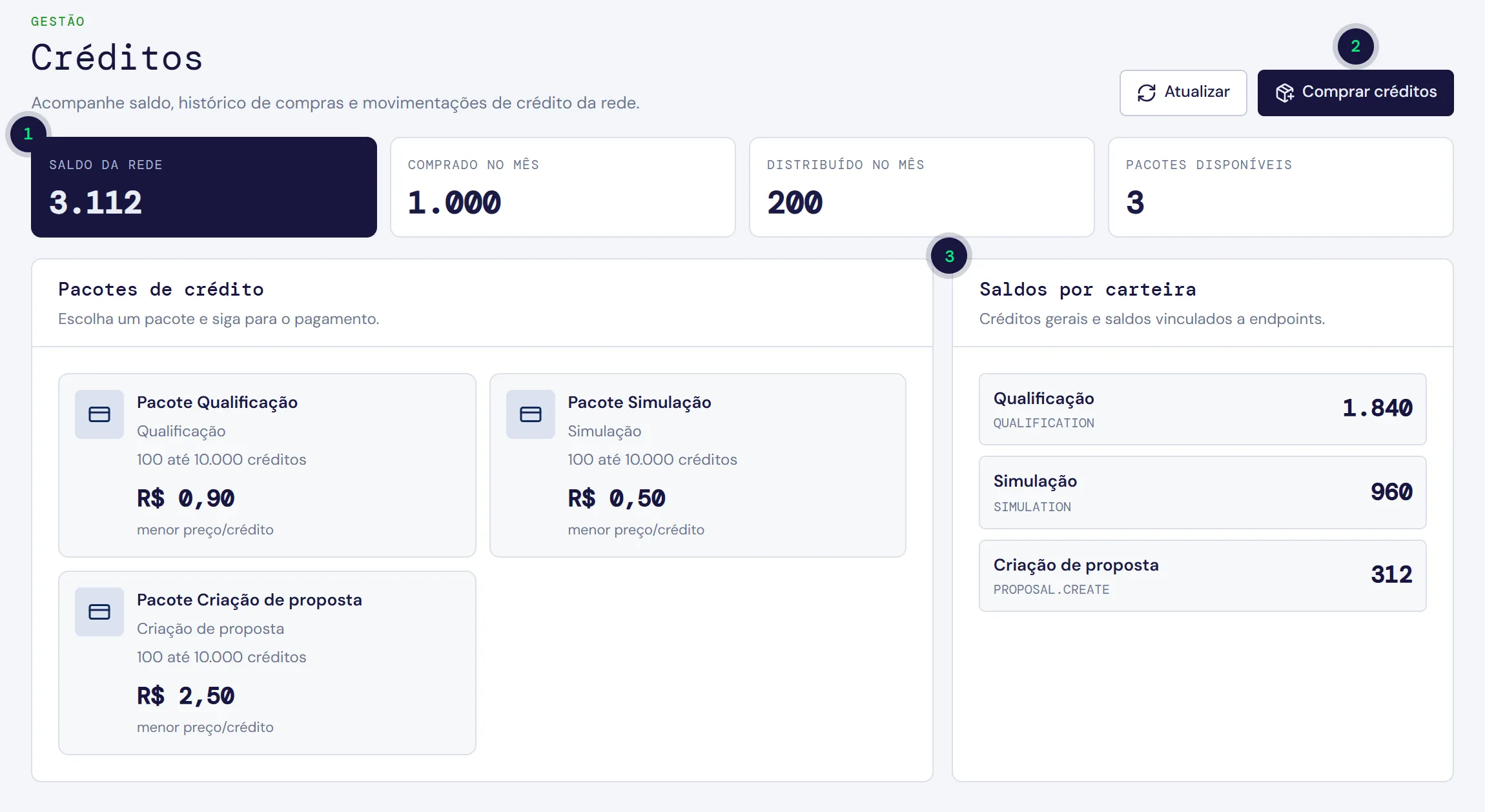Click the Saldos por carteira heading
This screenshot has width=1485, height=812.
(1087, 289)
